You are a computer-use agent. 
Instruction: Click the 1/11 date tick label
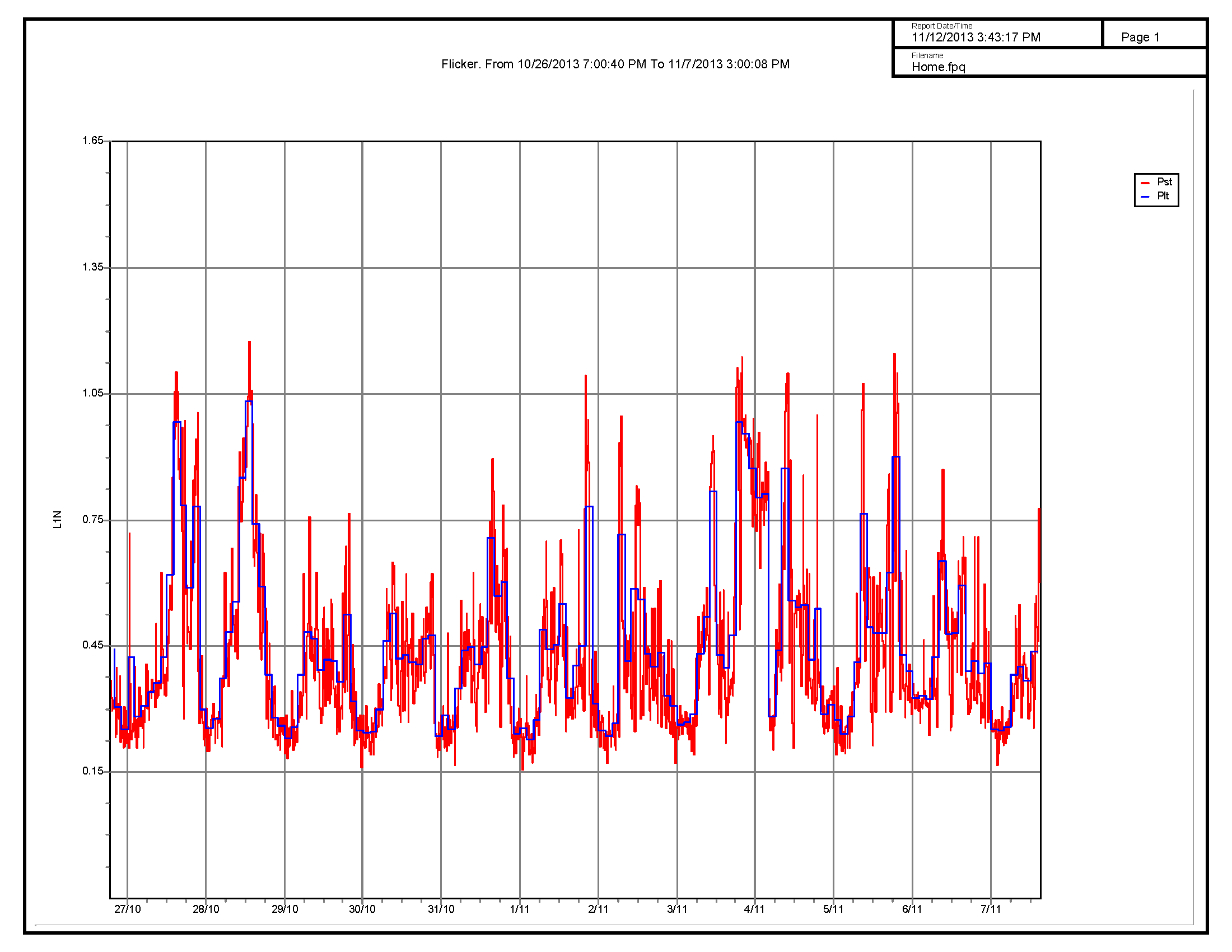coord(520,909)
